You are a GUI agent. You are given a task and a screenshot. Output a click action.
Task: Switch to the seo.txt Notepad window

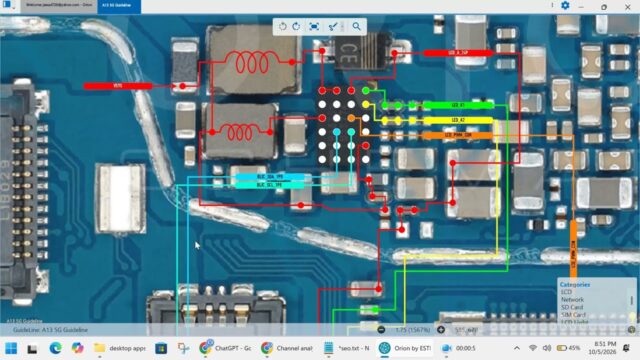click(x=347, y=348)
